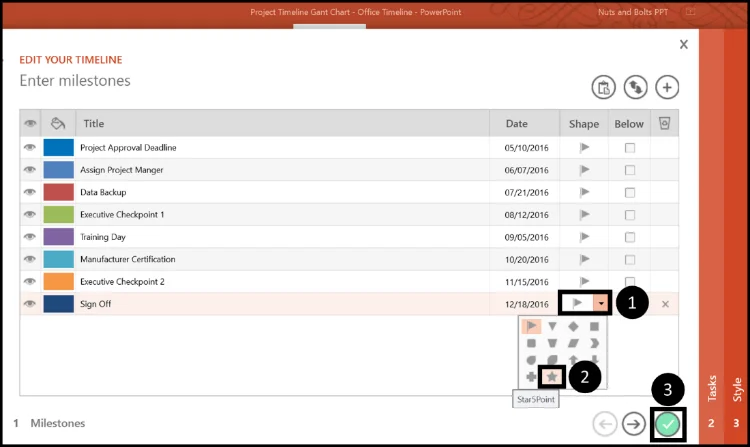Choose the parallelogram shape in the palette
This screenshot has width=750, height=447.
(x=573, y=343)
